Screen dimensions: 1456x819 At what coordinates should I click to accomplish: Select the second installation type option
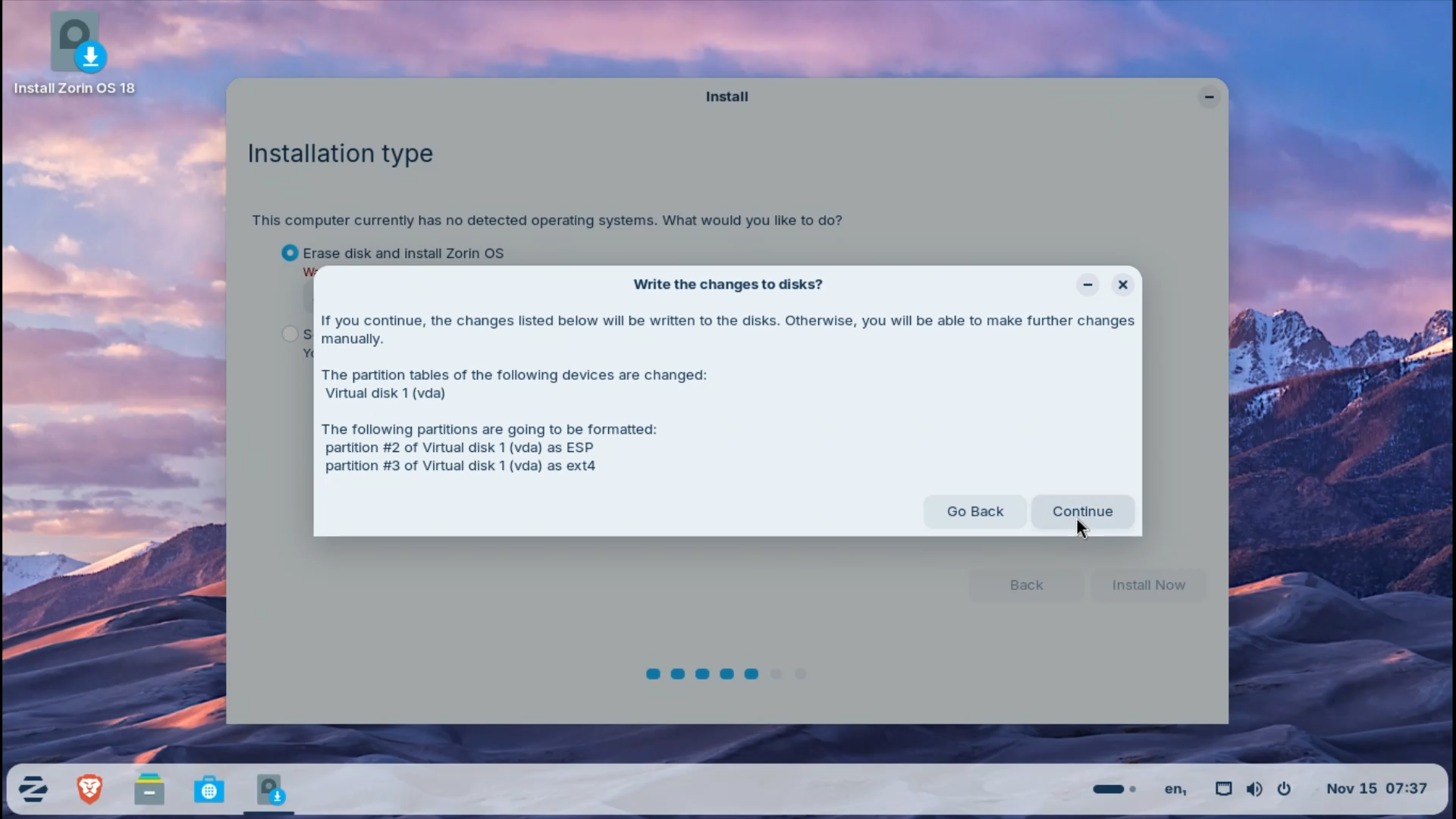pyautogui.click(x=290, y=334)
